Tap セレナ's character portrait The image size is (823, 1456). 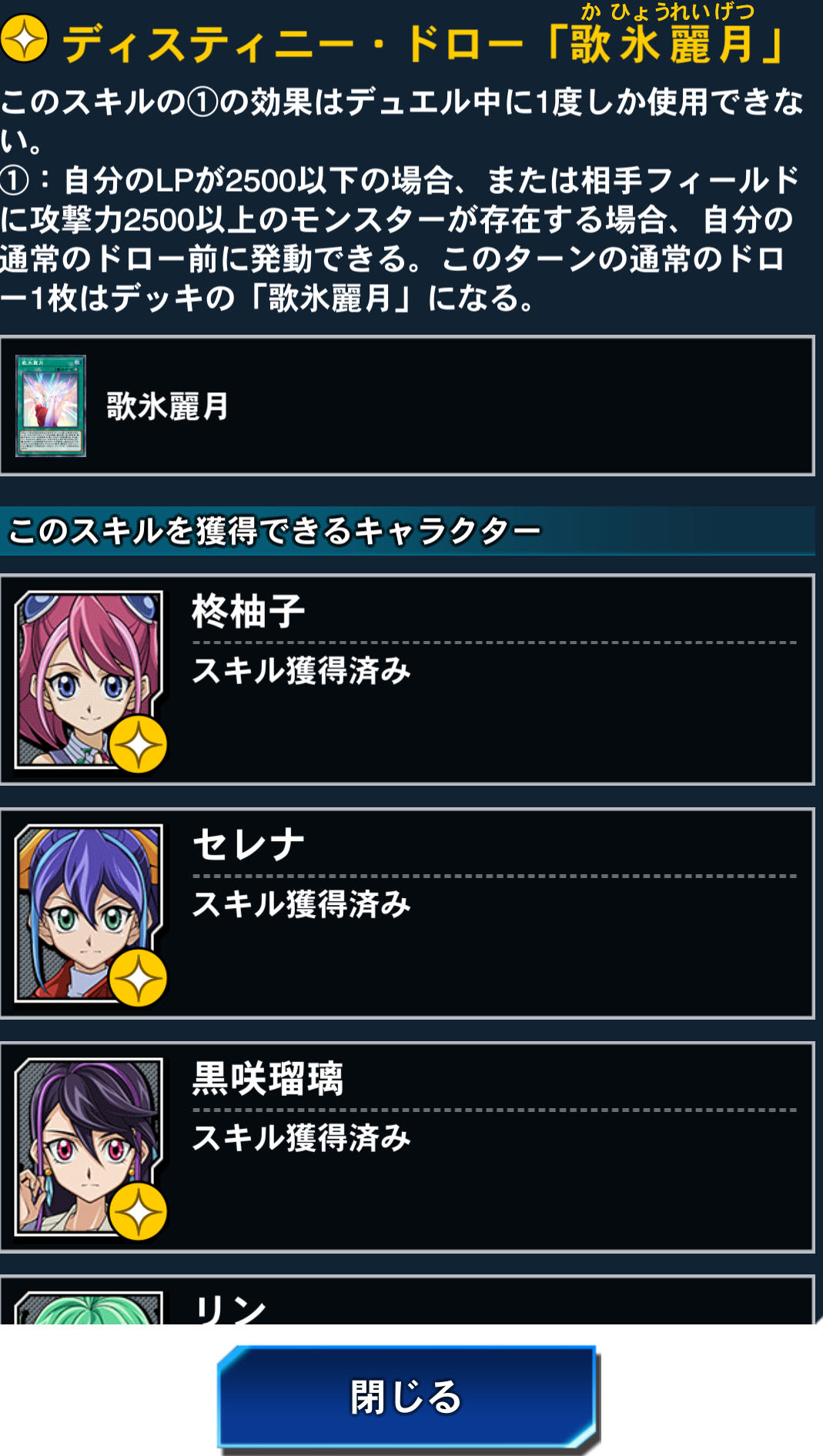(x=89, y=913)
